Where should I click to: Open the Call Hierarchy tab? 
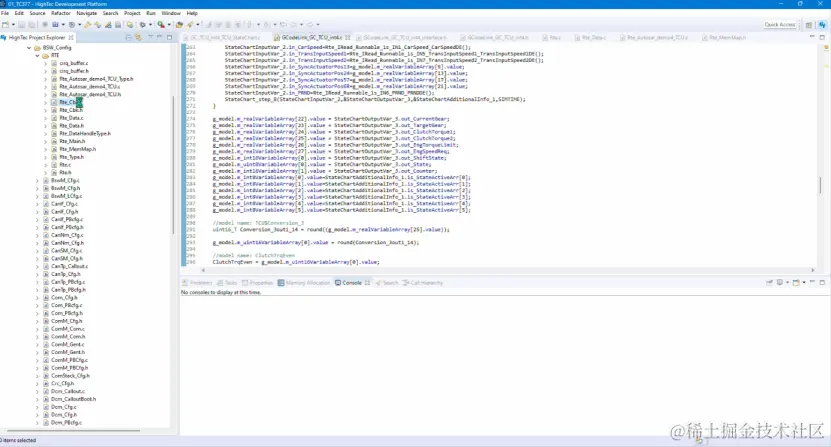point(422,283)
